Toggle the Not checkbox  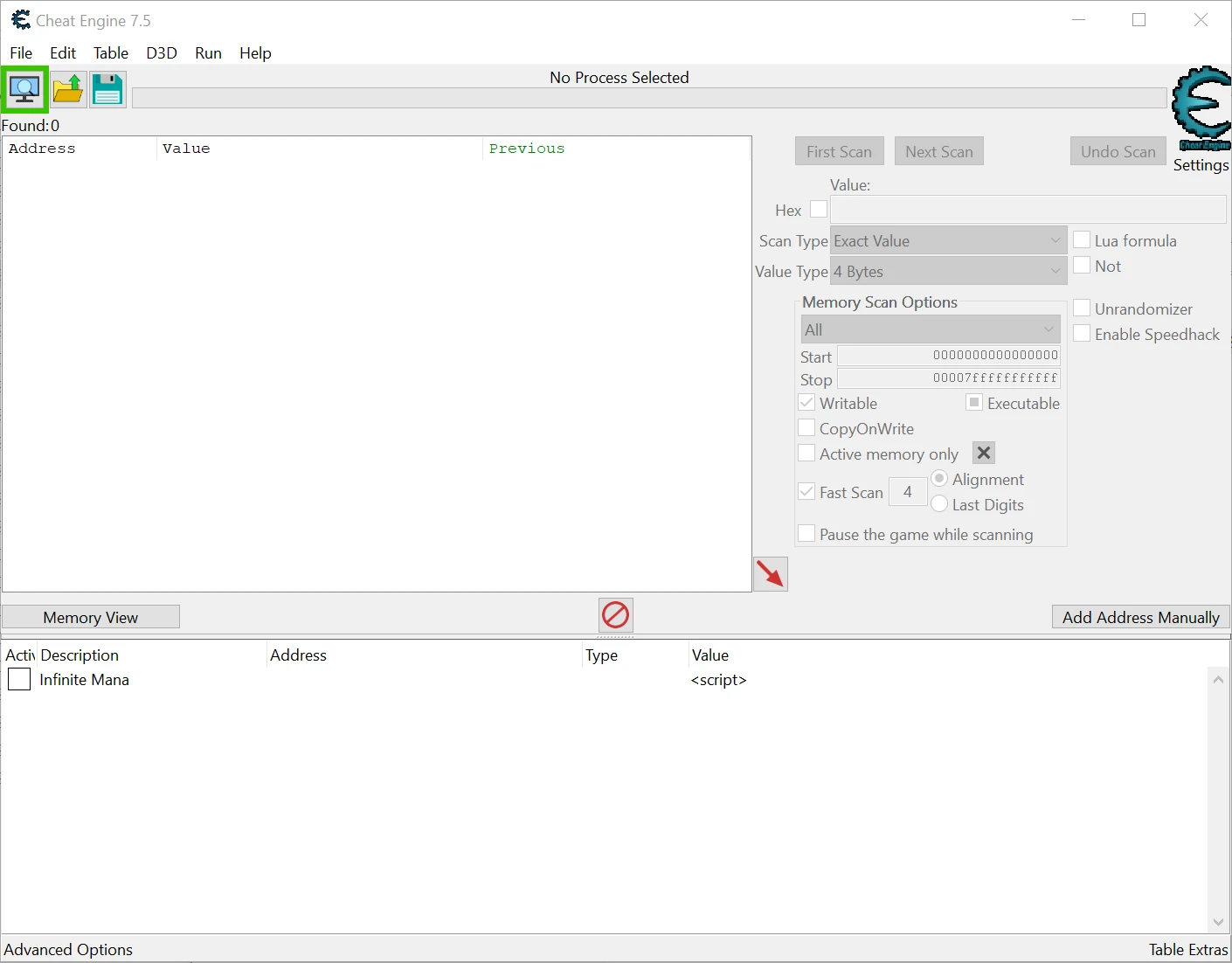point(1082,265)
